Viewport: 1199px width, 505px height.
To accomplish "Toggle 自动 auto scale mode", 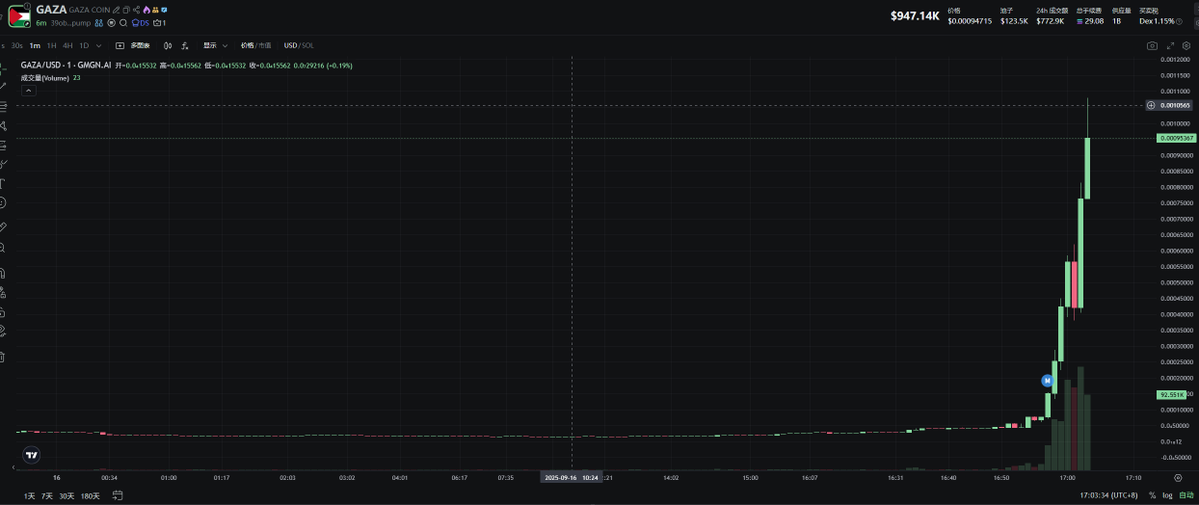I will tap(1185, 496).
